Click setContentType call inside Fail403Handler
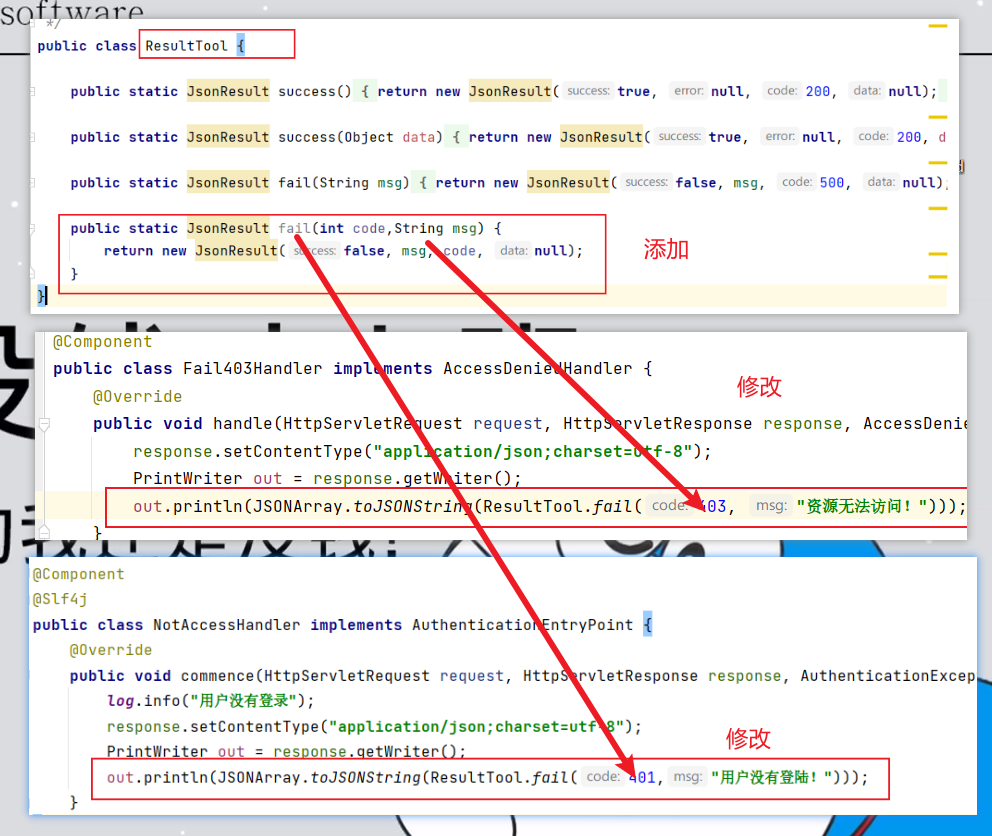Viewport: 992px width, 836px height. 293,452
